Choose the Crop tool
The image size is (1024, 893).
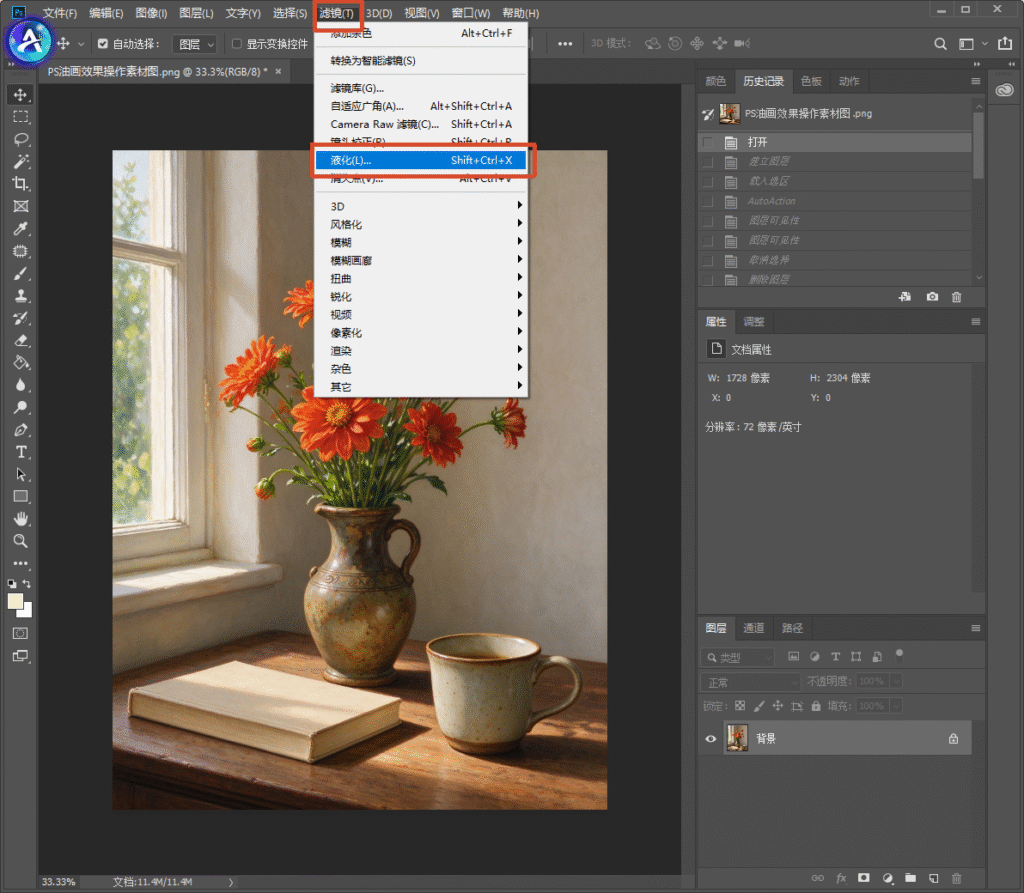coord(21,184)
